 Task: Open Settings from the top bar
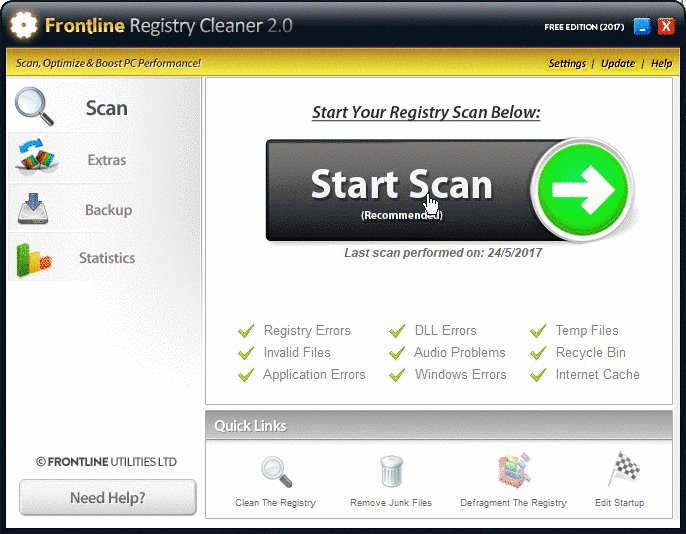click(x=567, y=63)
